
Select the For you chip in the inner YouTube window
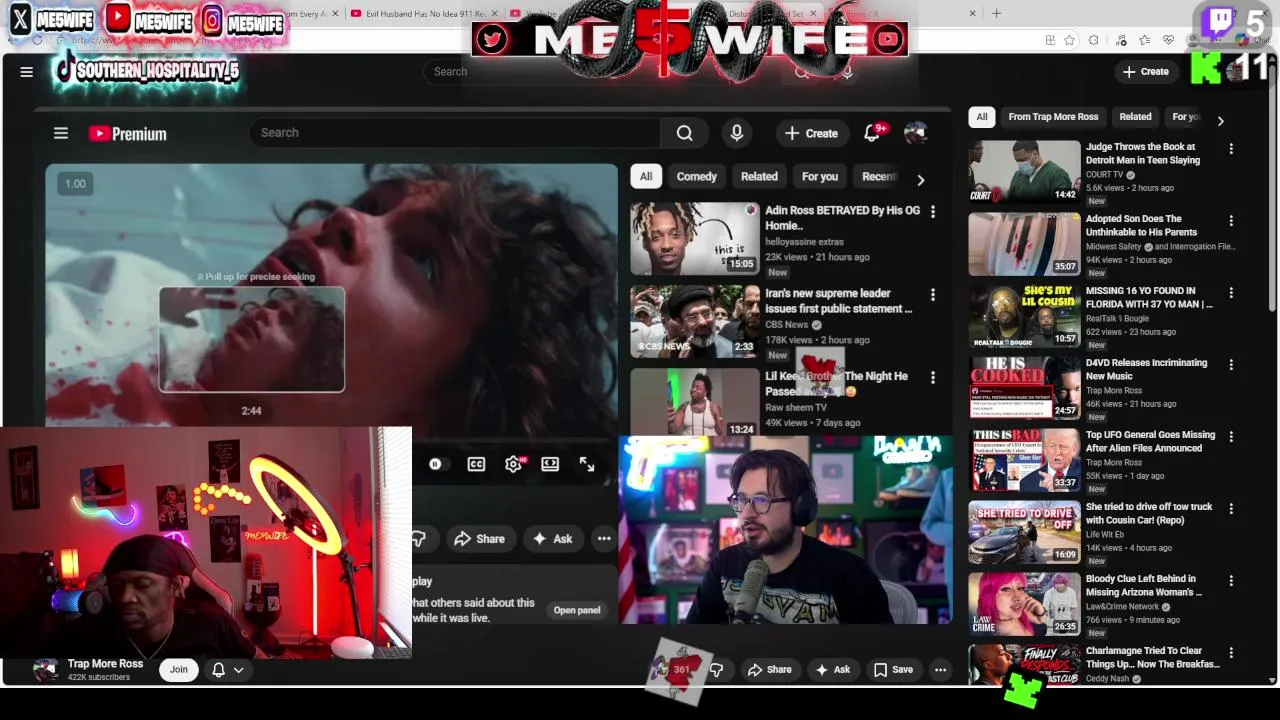pos(820,177)
